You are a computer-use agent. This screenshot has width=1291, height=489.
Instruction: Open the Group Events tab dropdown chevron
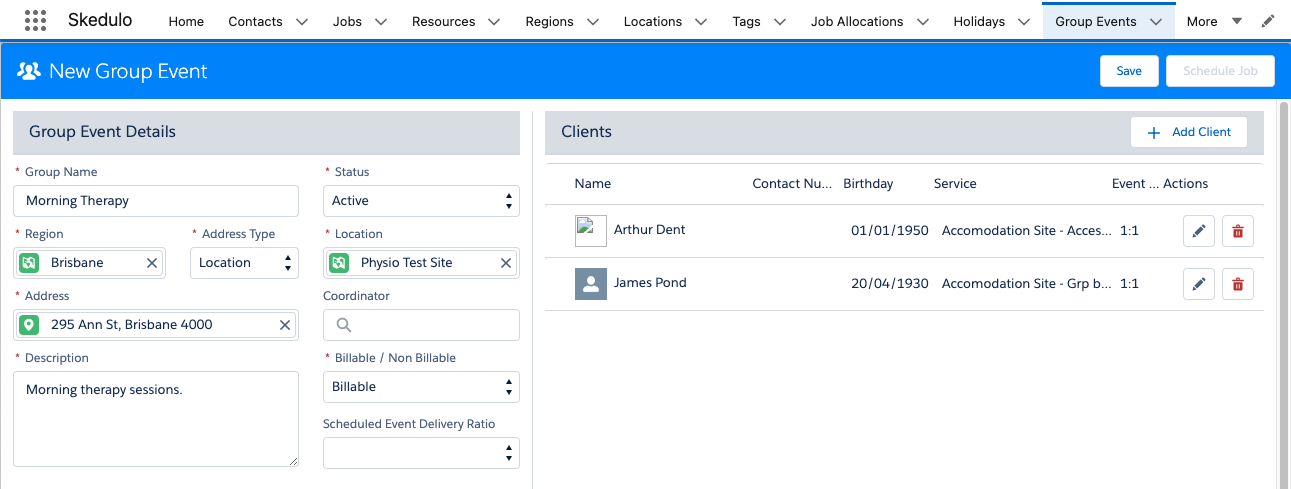click(1156, 21)
